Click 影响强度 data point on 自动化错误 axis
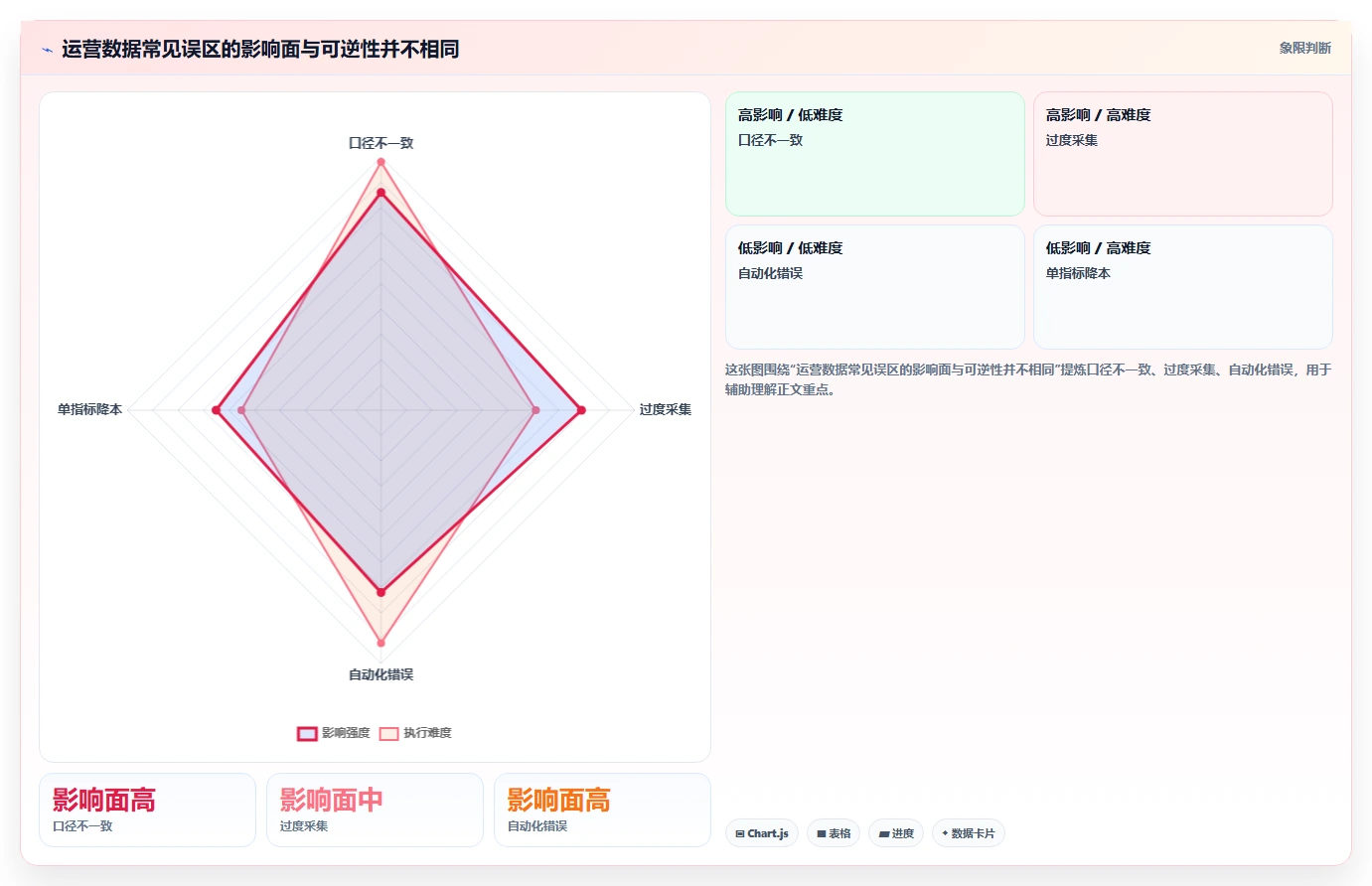 381,592
